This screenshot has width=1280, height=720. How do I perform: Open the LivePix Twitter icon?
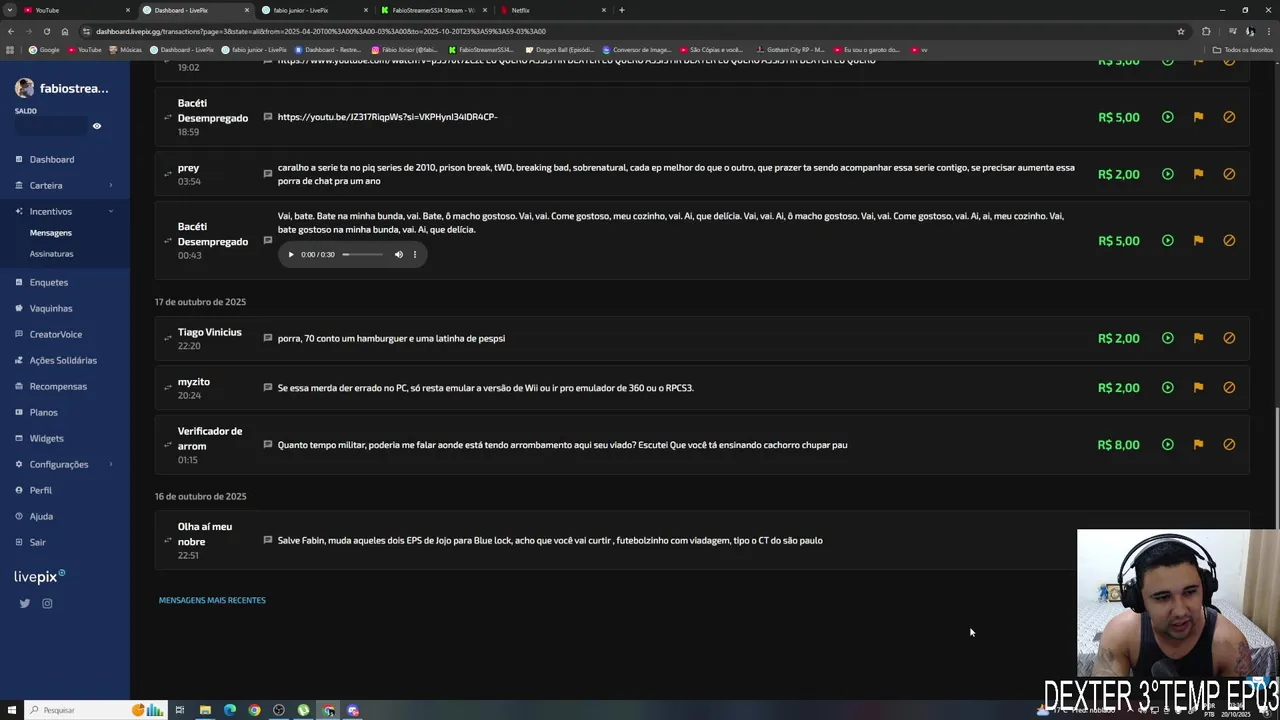pos(25,603)
